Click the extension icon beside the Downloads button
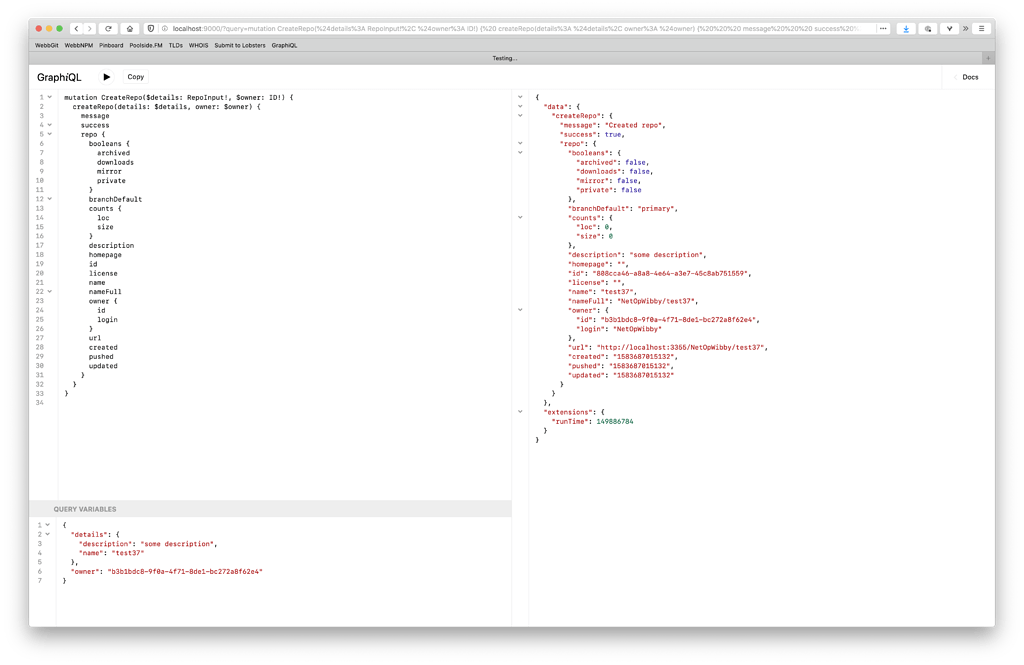This screenshot has height=665, width=1024. tap(928, 28)
